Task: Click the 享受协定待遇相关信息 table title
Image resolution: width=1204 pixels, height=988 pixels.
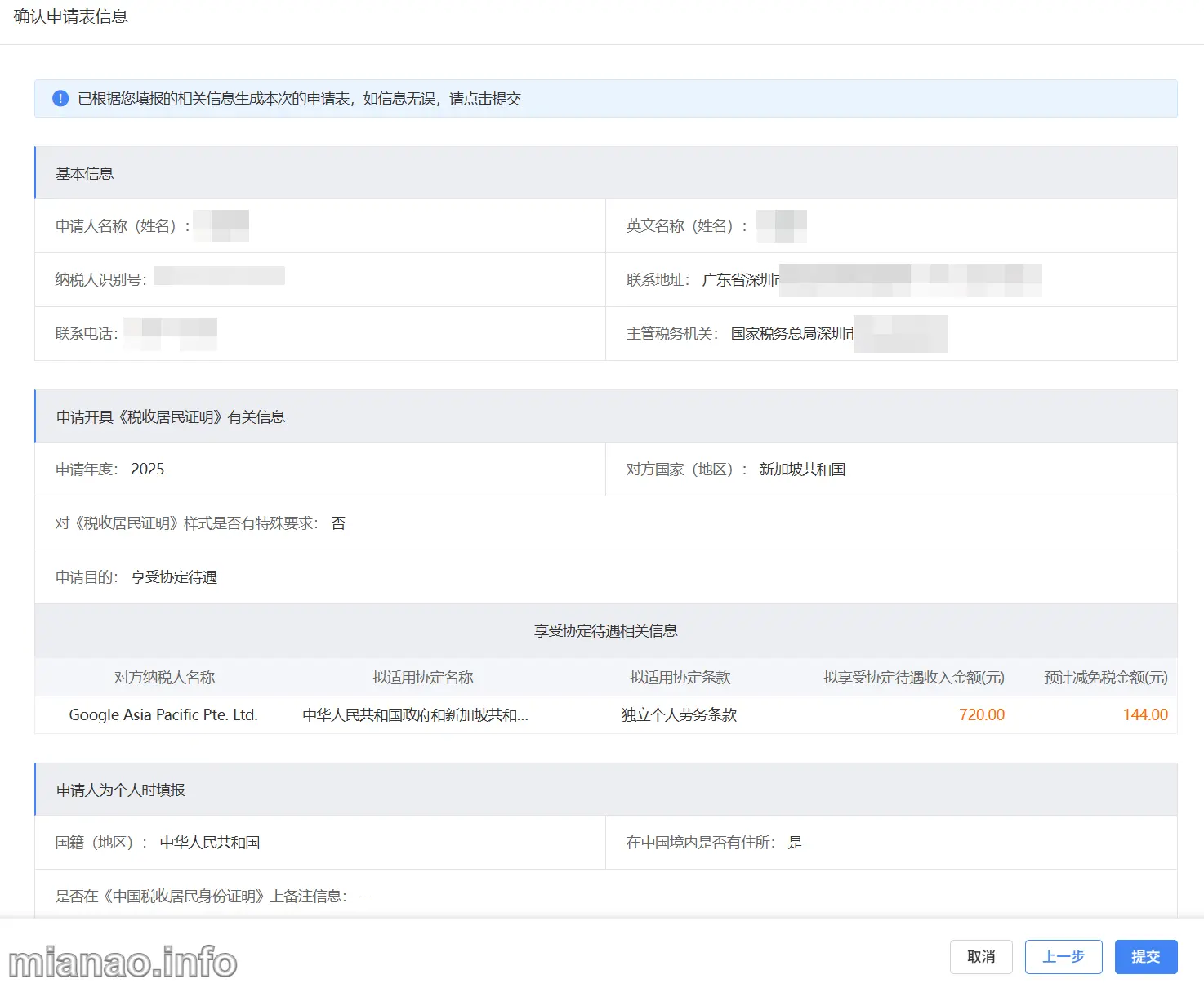Action: pos(605,631)
